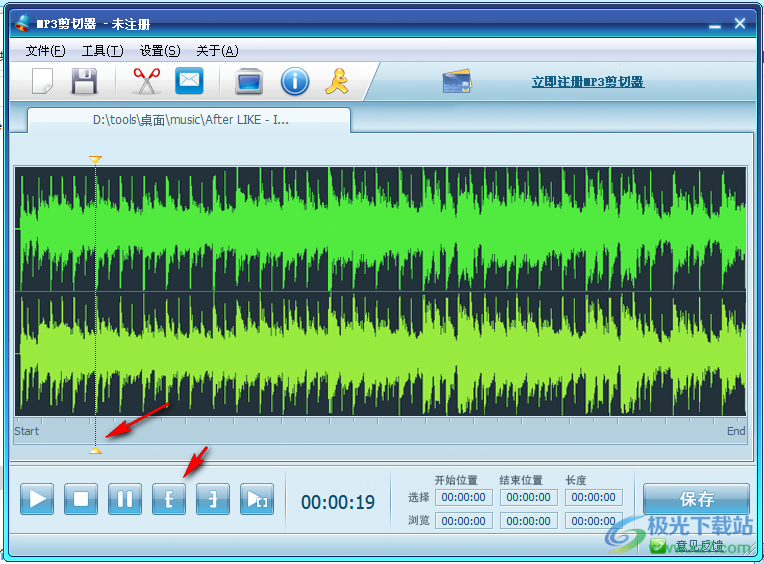Start playback with the play button
The height and width of the screenshot is (564, 764).
37,499
